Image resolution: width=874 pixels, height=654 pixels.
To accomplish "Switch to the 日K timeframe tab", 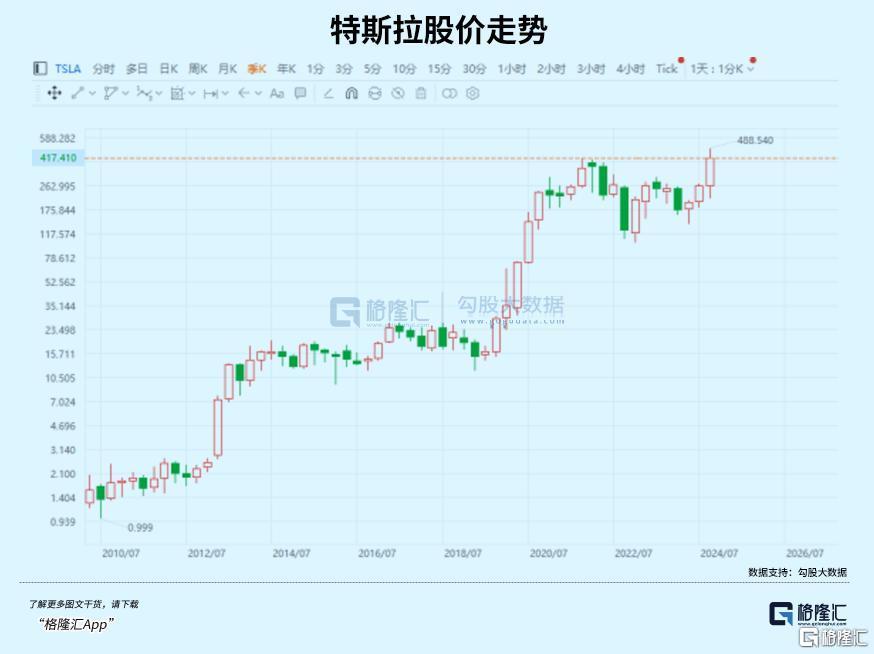I will pyautogui.click(x=168, y=69).
